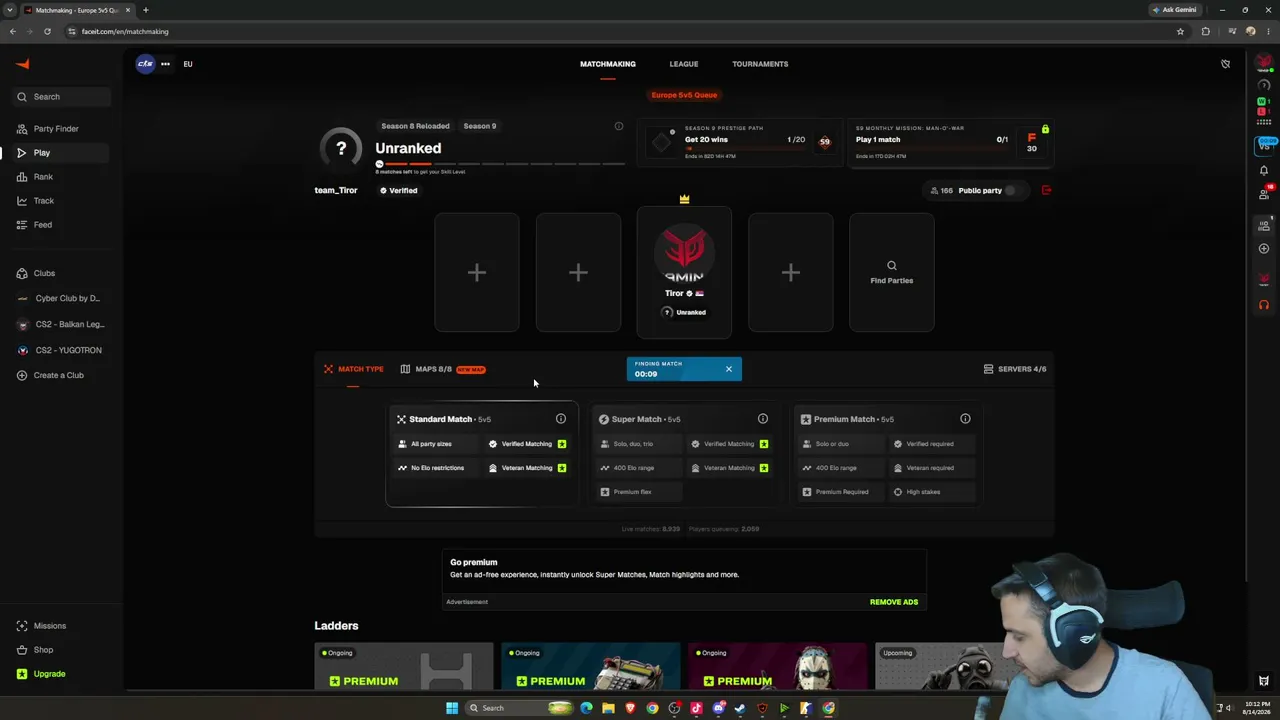Select the CS2 game icon in header

[x=146, y=64]
